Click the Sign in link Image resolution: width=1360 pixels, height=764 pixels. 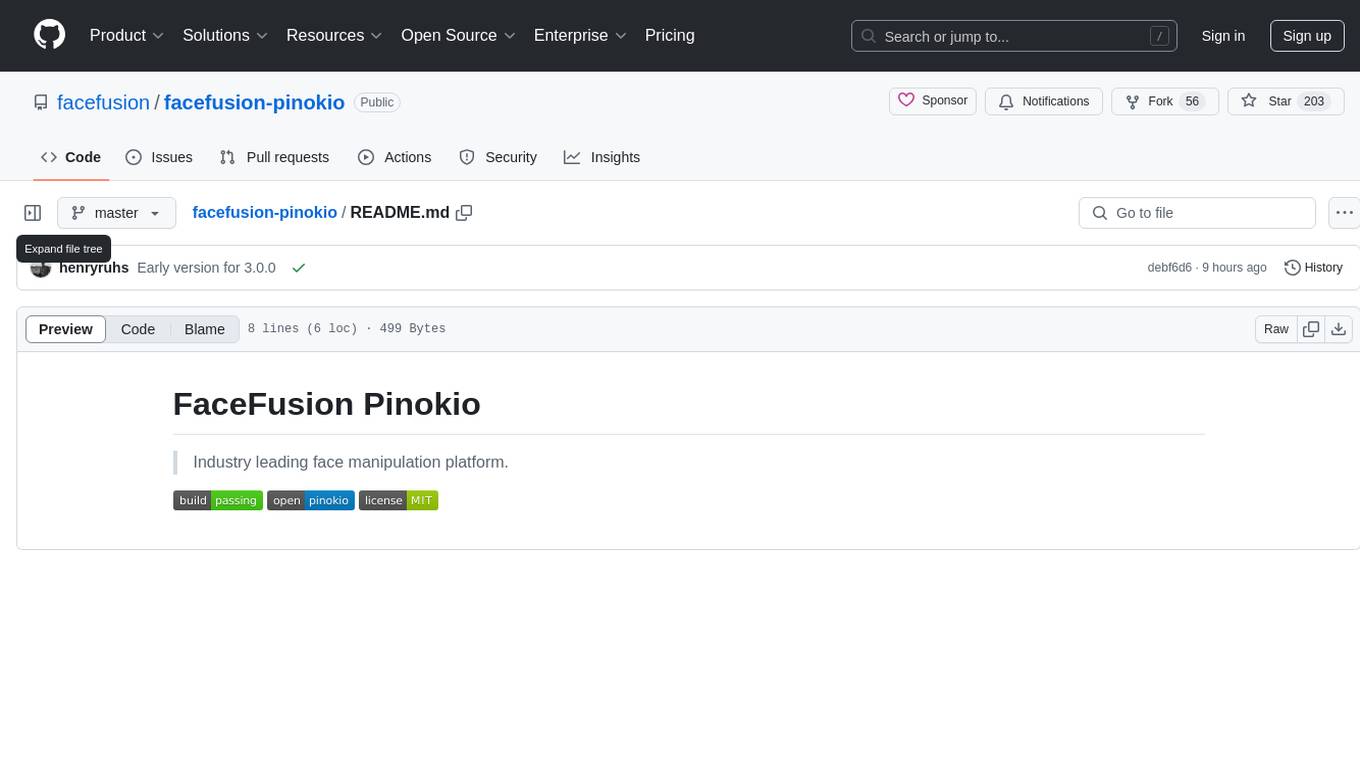[1223, 36]
